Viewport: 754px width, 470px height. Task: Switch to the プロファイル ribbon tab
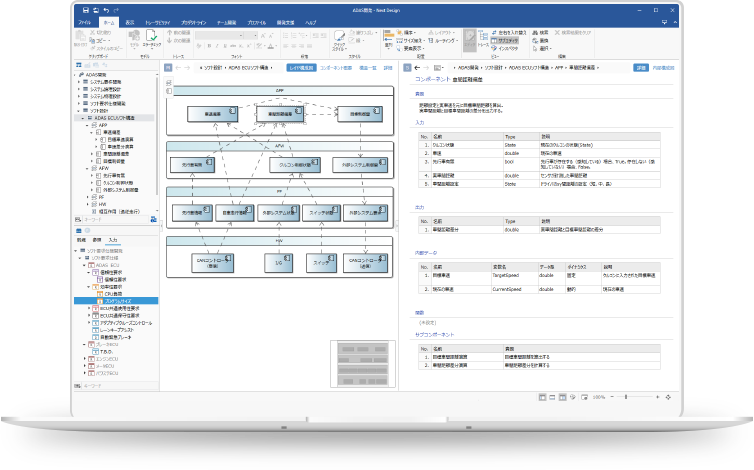pos(257,22)
